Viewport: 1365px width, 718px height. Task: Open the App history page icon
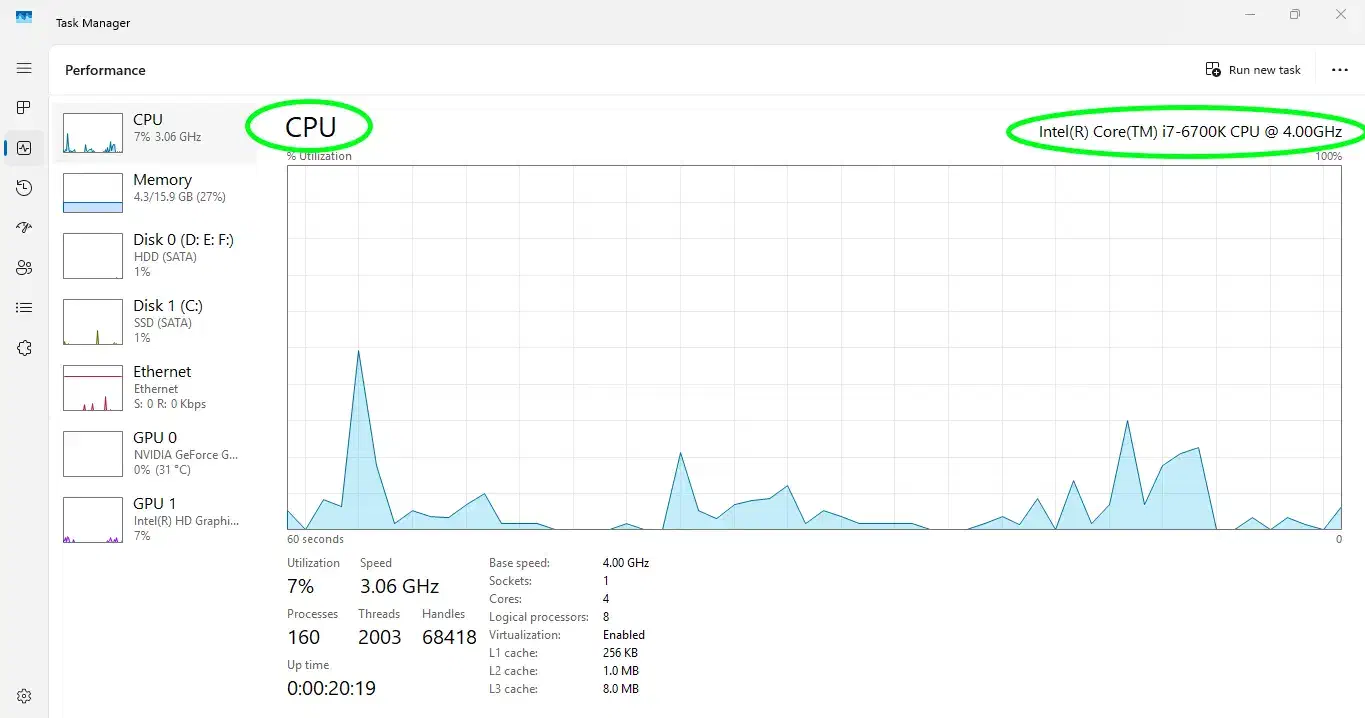click(24, 188)
